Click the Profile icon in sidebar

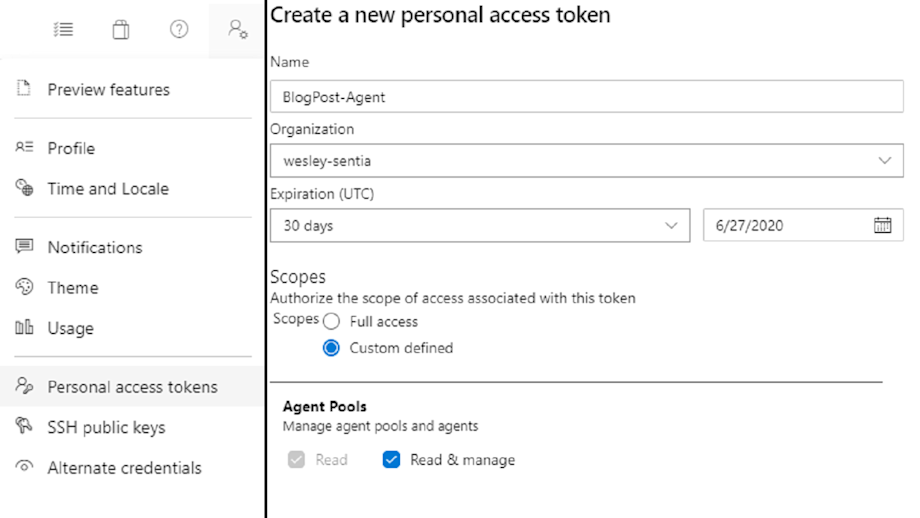[24, 147]
